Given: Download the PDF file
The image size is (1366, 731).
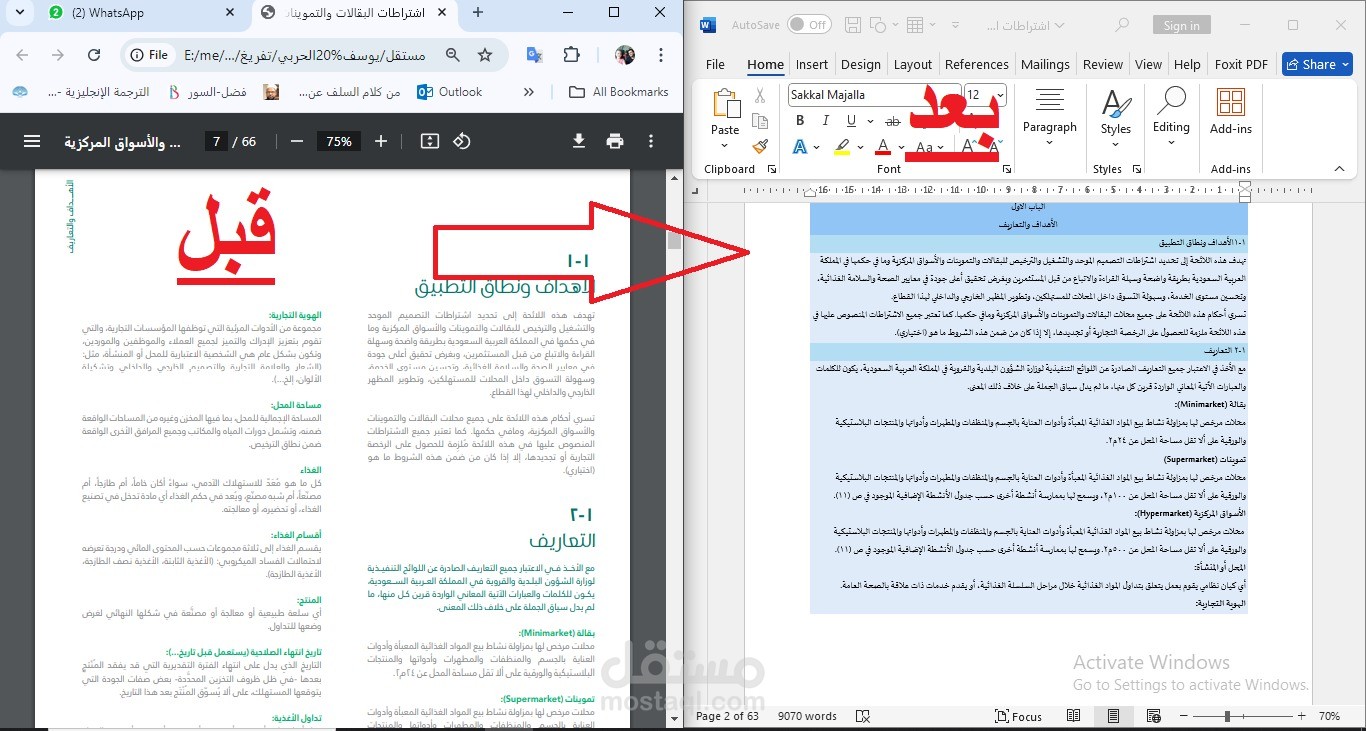Looking at the screenshot, I should click(x=578, y=141).
